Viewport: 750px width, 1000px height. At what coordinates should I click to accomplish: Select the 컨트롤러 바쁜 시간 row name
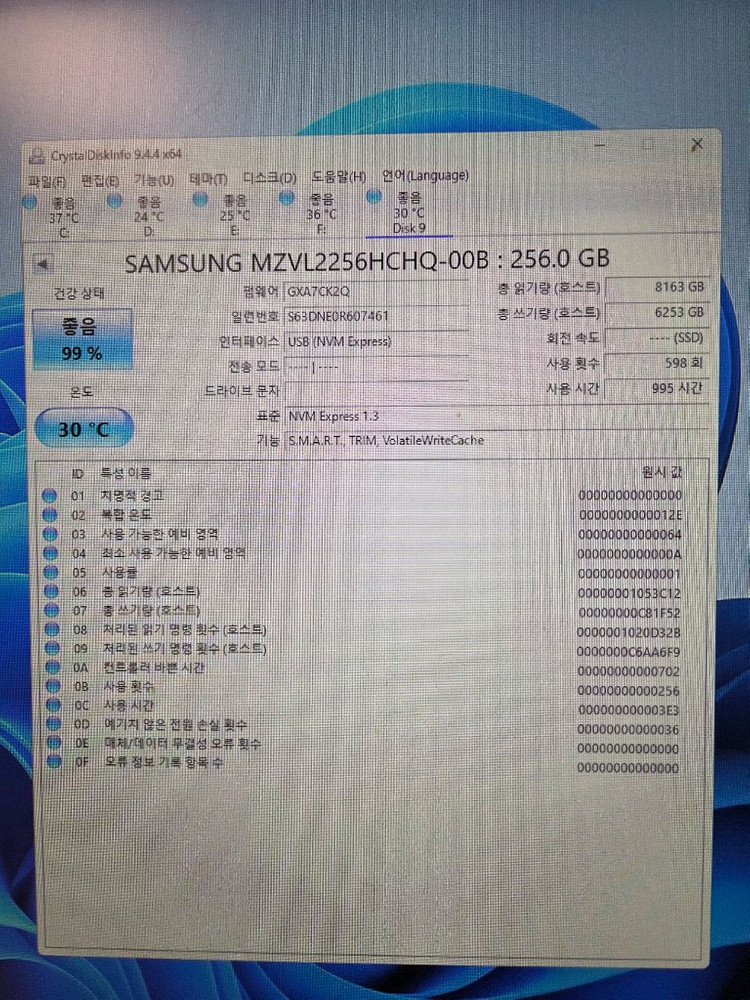tap(154, 668)
